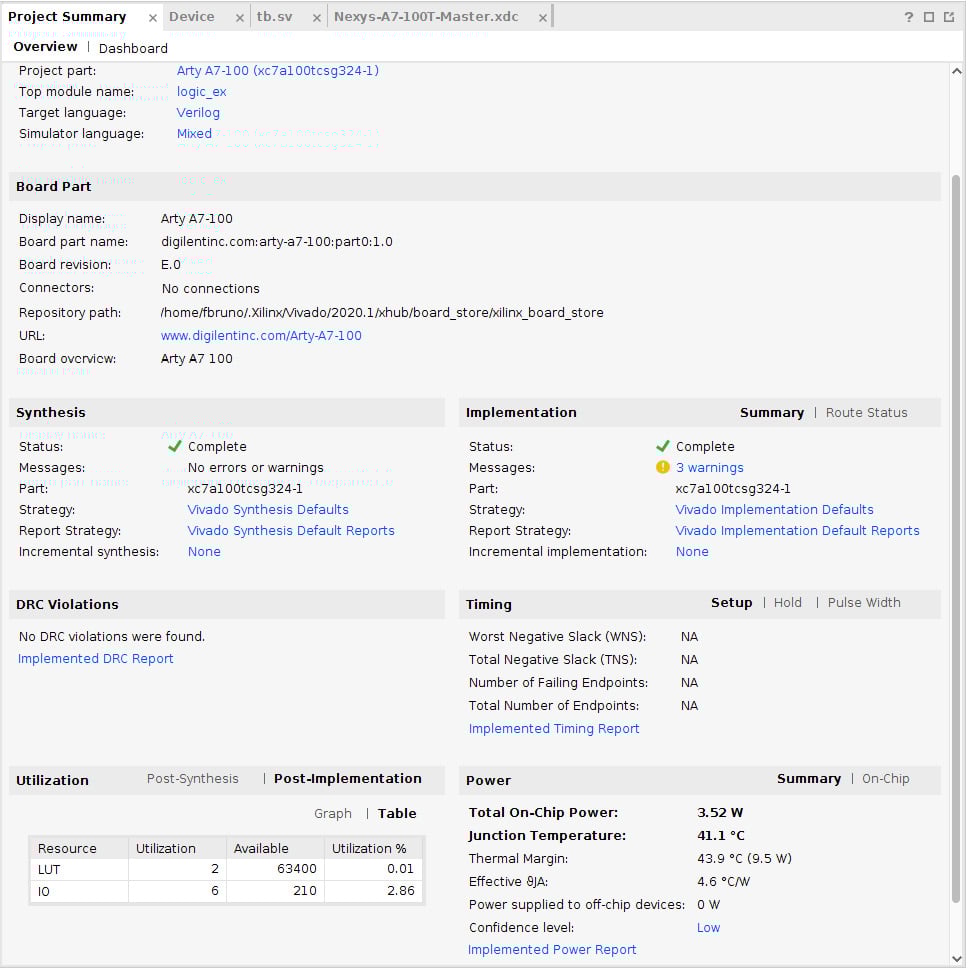Click the Resource column header
The height and width of the screenshot is (972, 969).
tap(79, 849)
